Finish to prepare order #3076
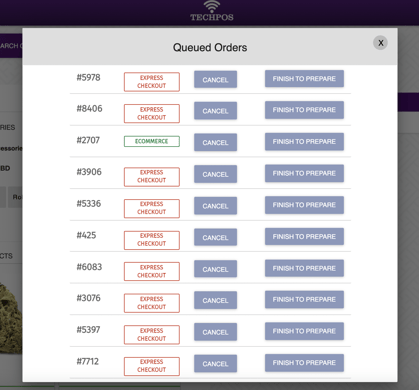419x390 pixels. (304, 300)
